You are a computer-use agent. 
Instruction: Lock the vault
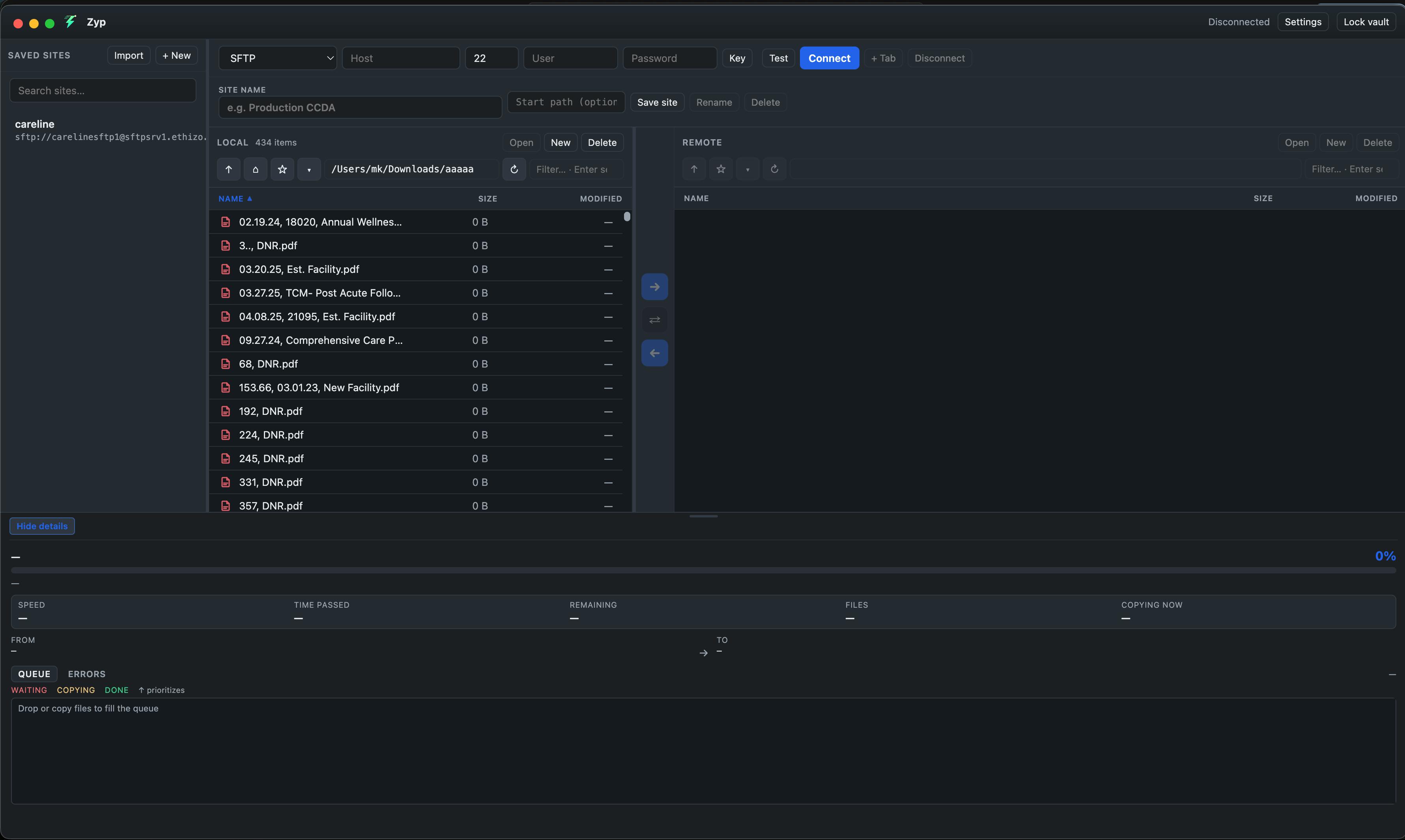(1366, 22)
